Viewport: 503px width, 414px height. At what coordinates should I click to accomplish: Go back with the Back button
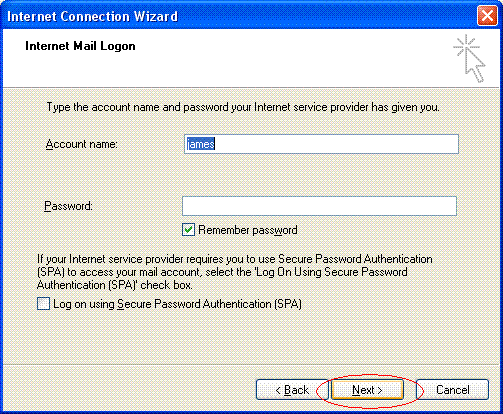click(x=292, y=390)
